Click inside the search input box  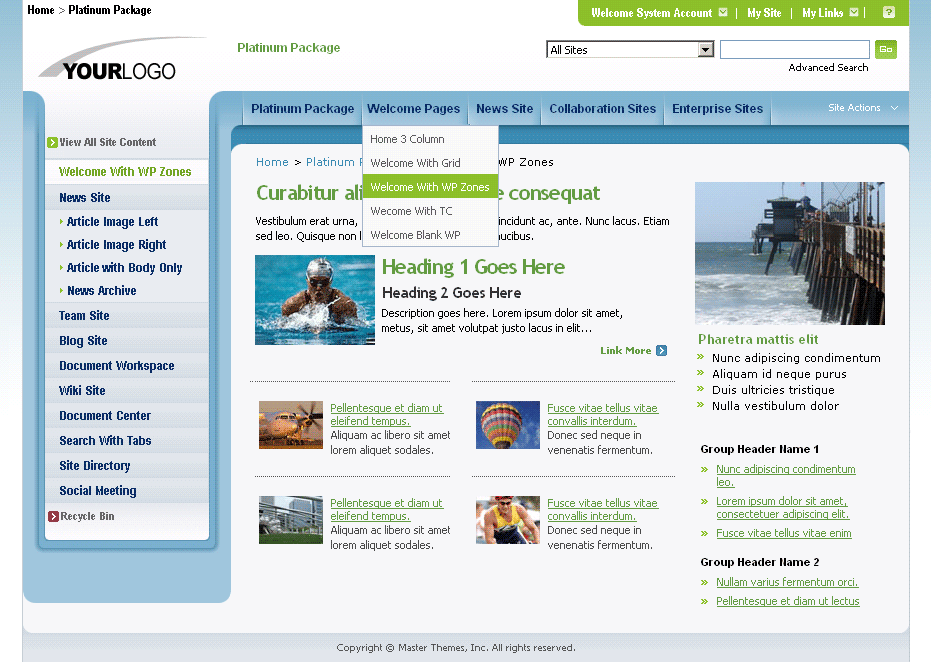coord(795,48)
